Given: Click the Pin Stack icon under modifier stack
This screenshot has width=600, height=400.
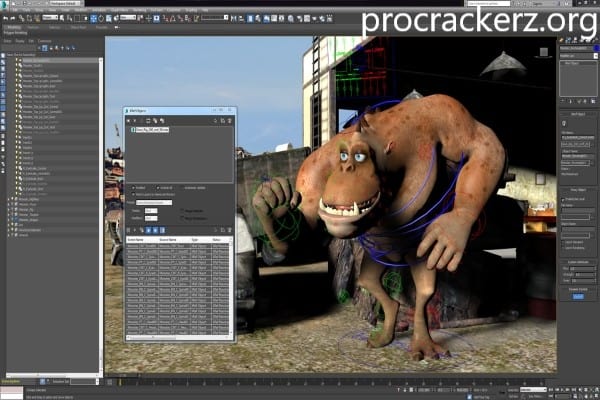Looking at the screenshot, I should click(562, 101).
